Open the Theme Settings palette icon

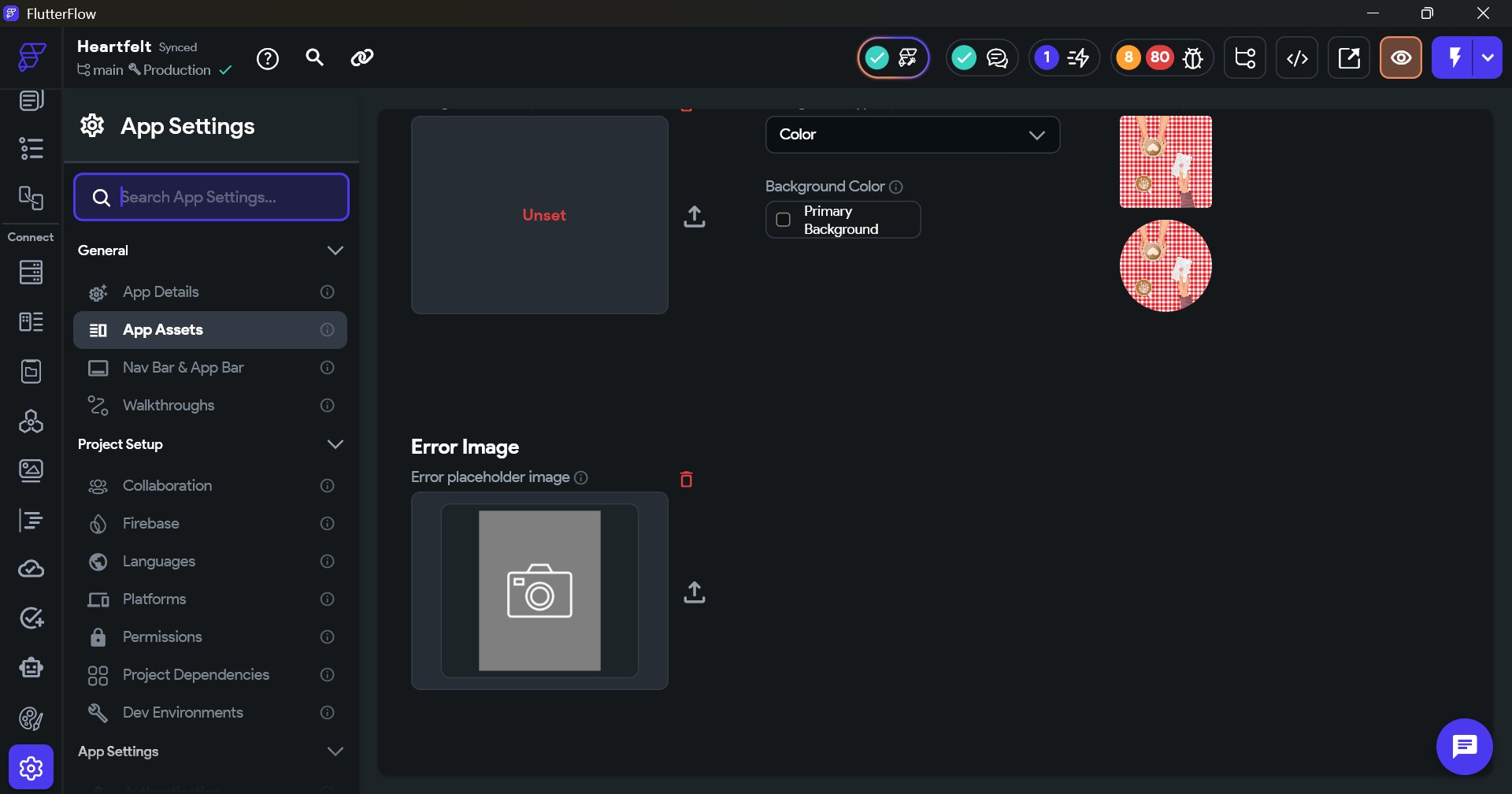[31, 718]
